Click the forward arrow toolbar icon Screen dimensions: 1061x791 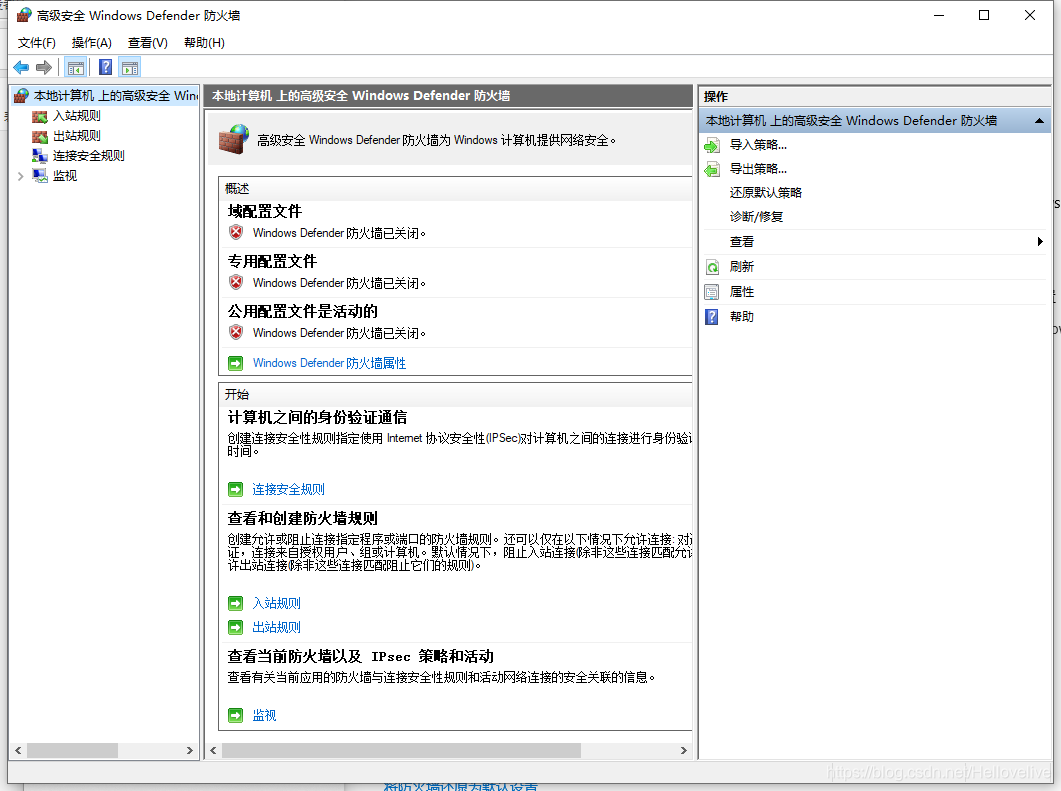[x=44, y=68]
